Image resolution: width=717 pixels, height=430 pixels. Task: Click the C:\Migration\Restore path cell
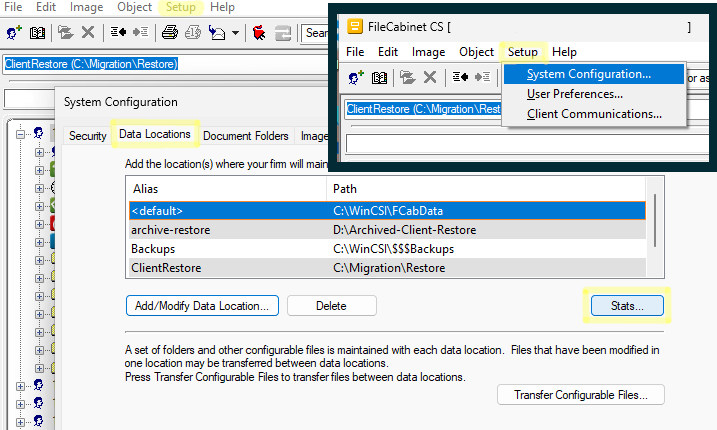click(389, 268)
